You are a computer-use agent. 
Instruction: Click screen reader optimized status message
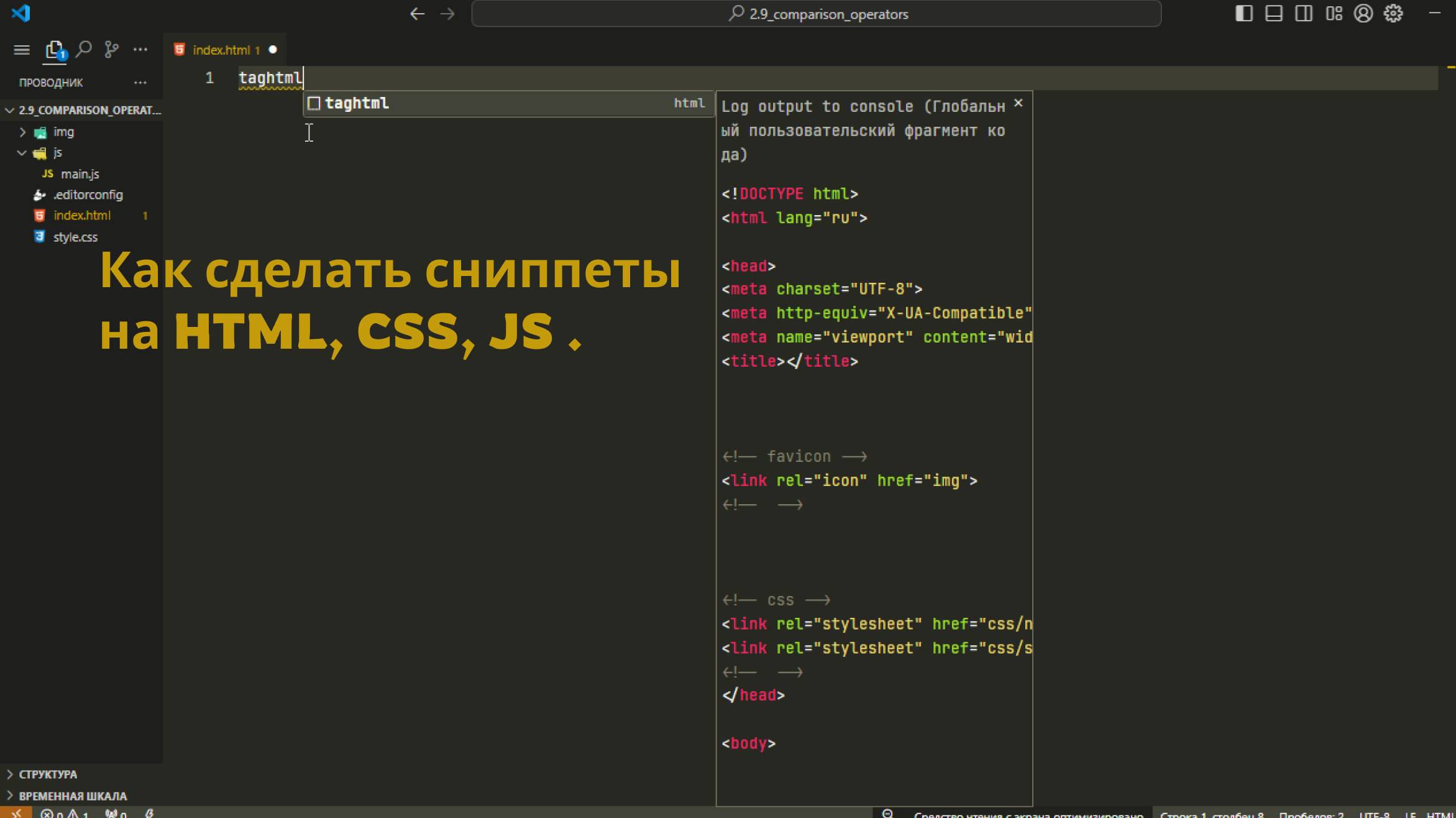[1028, 814]
